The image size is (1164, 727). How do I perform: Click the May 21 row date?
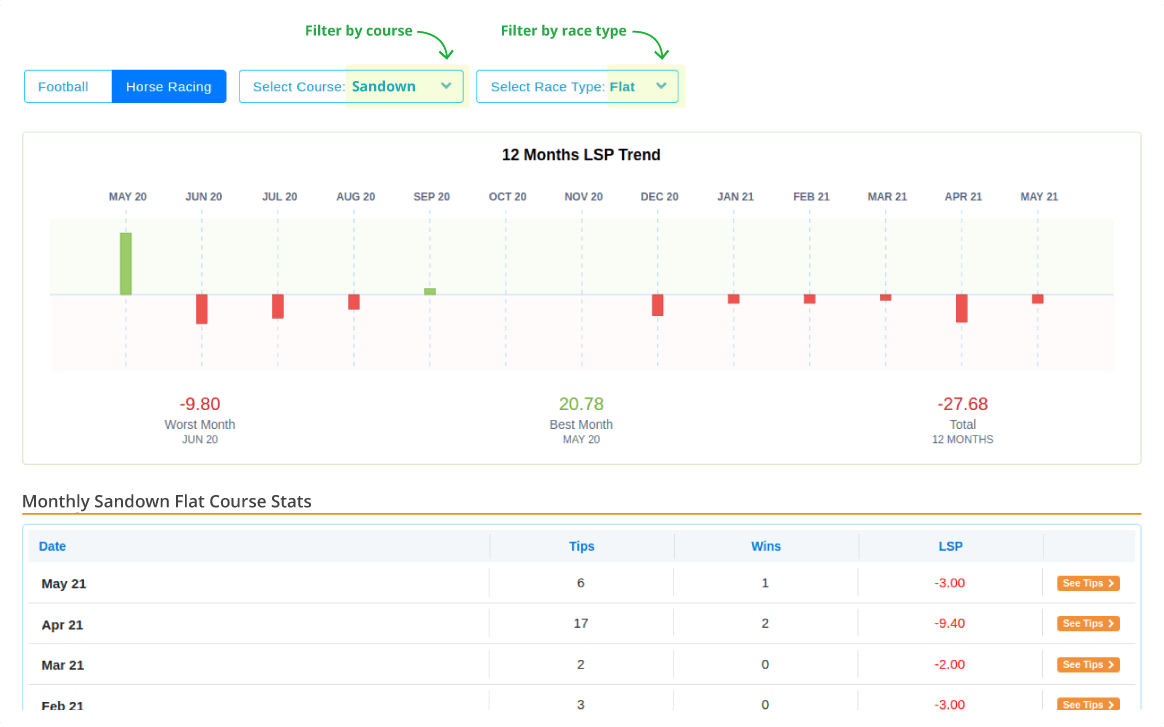[64, 584]
